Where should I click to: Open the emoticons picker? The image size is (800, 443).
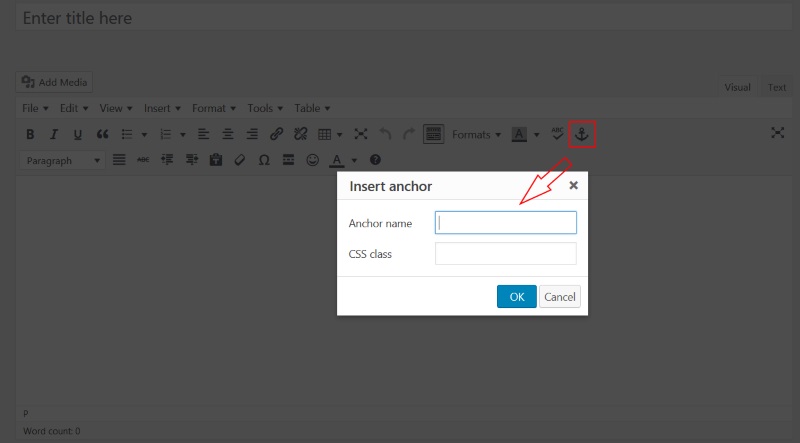pos(312,160)
